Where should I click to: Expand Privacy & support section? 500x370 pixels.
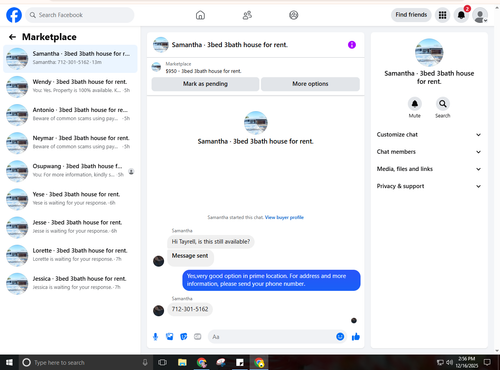click(429, 186)
